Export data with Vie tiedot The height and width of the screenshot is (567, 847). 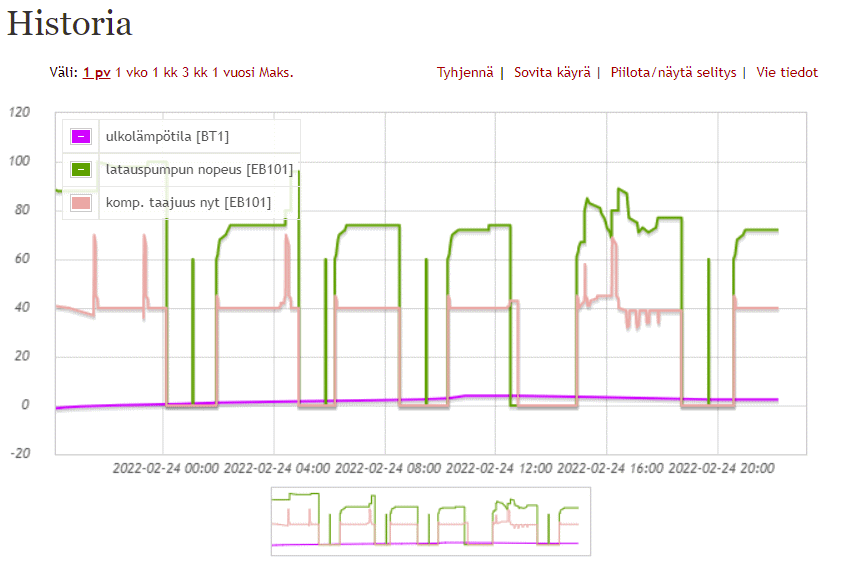click(787, 73)
